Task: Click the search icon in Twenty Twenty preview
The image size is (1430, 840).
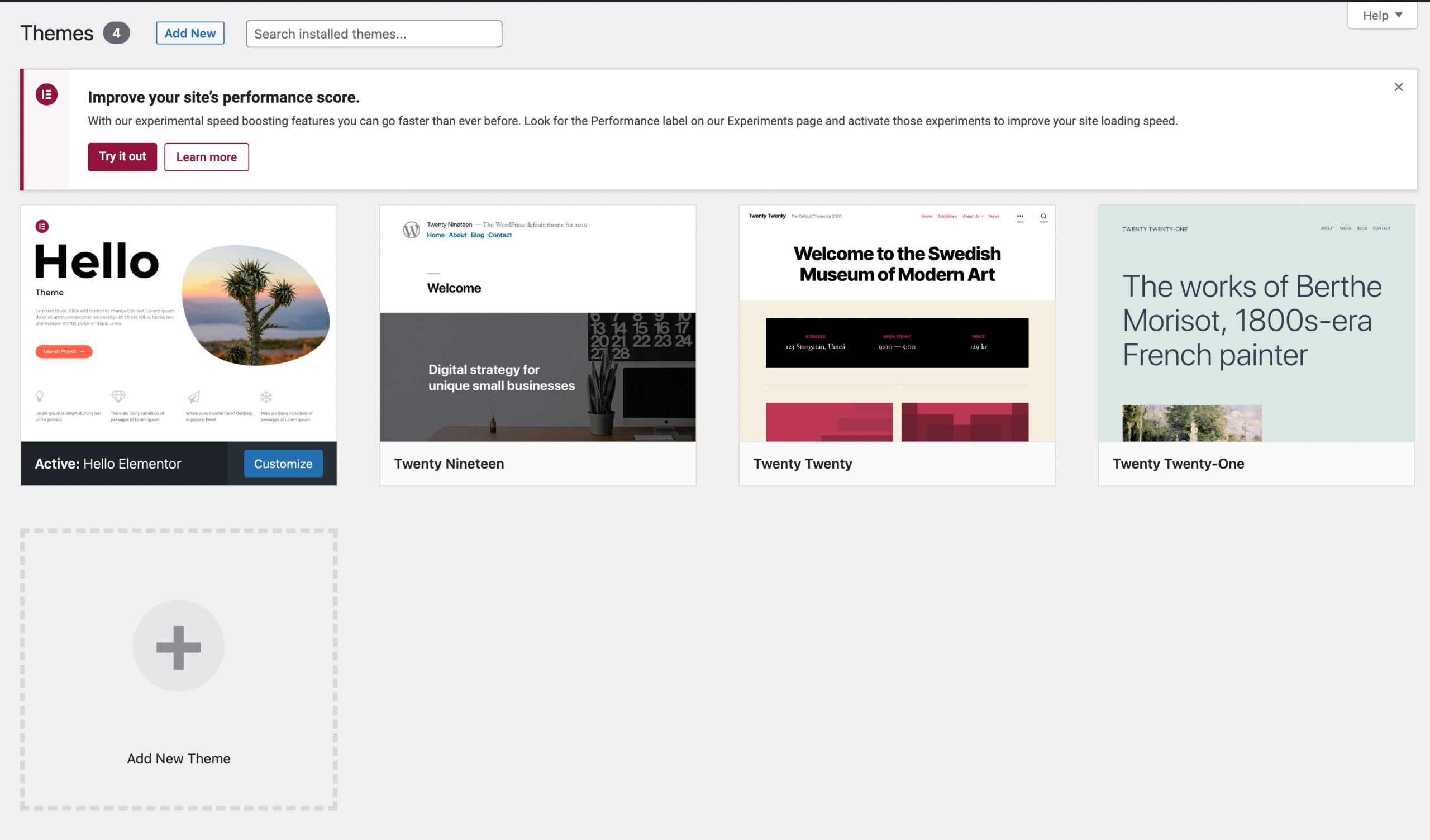Action: [1043, 217]
